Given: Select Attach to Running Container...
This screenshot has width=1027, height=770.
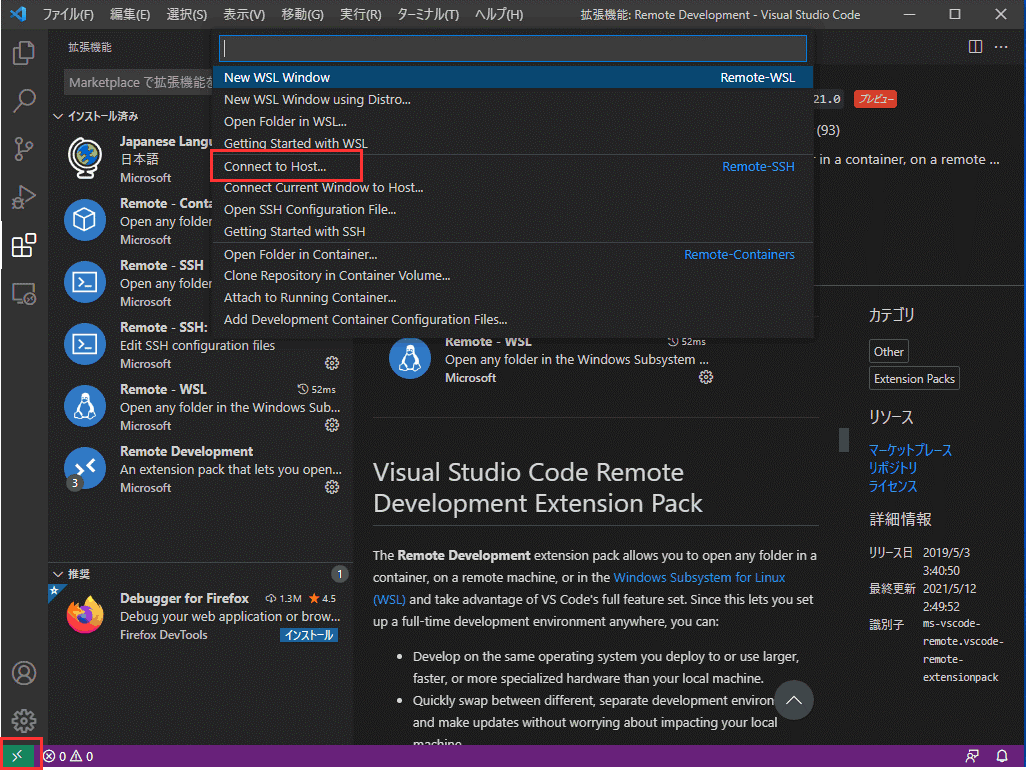Looking at the screenshot, I should pos(513,298).
